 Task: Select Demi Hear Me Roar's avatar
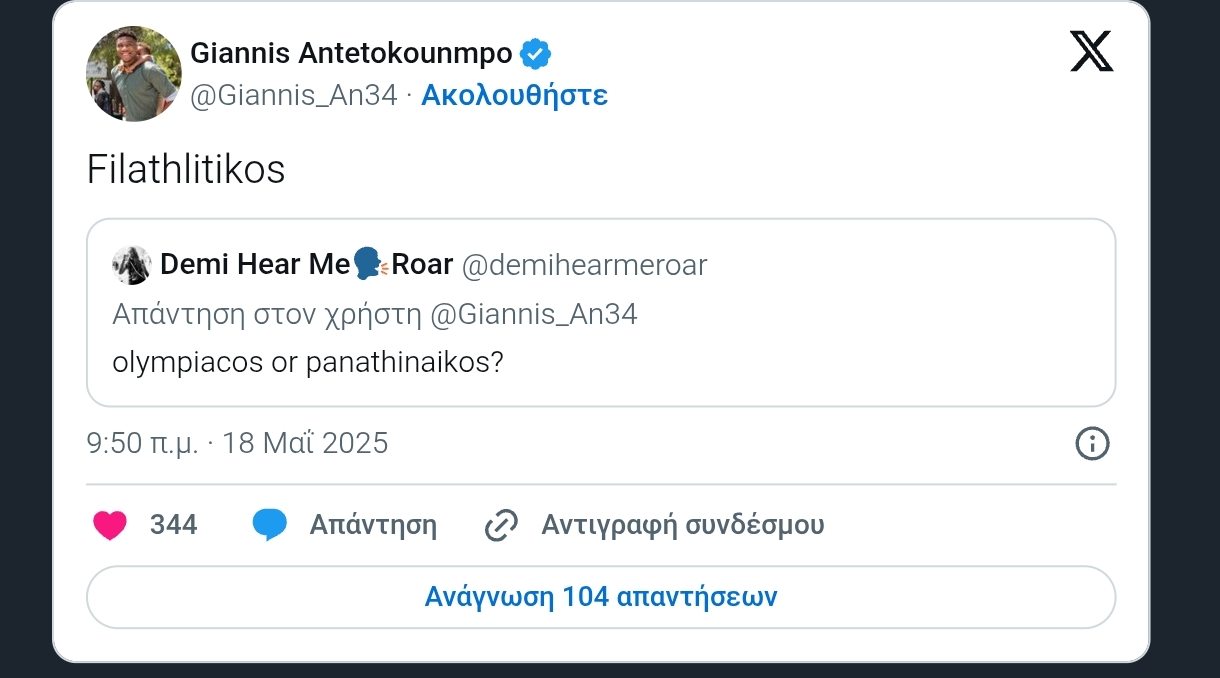pyautogui.click(x=131, y=265)
